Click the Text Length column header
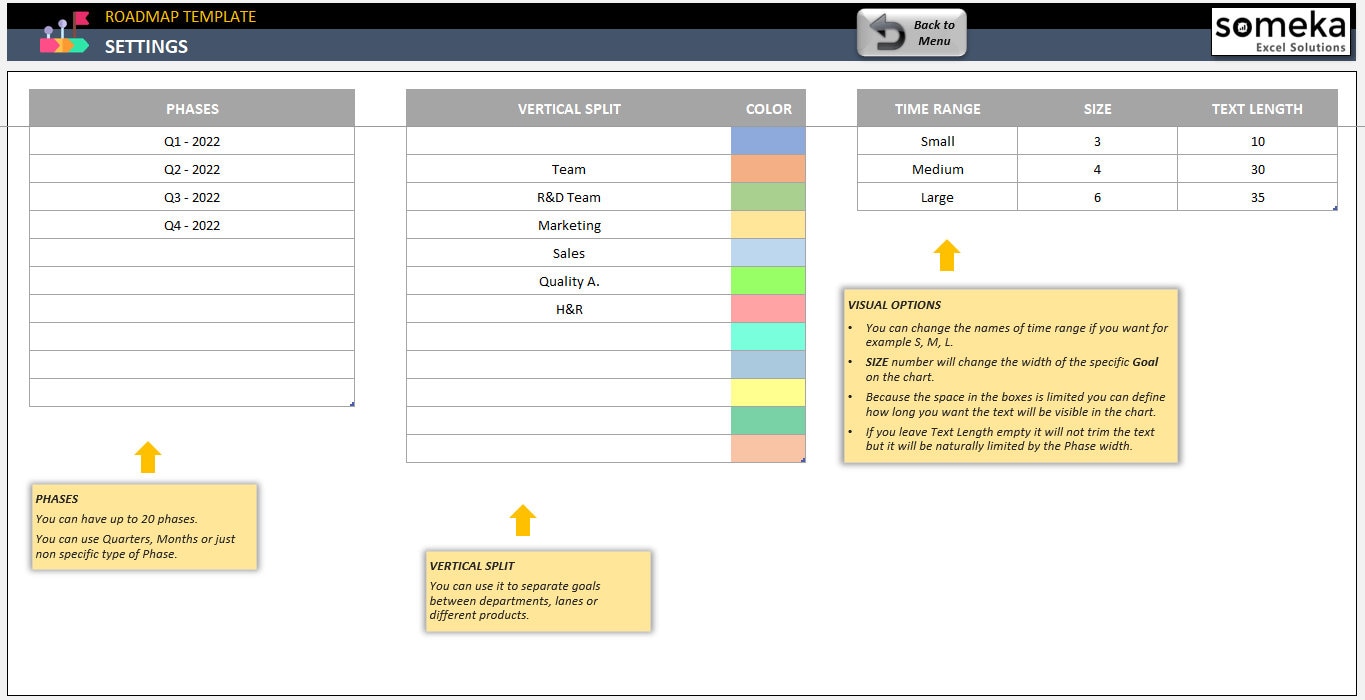 (1257, 109)
